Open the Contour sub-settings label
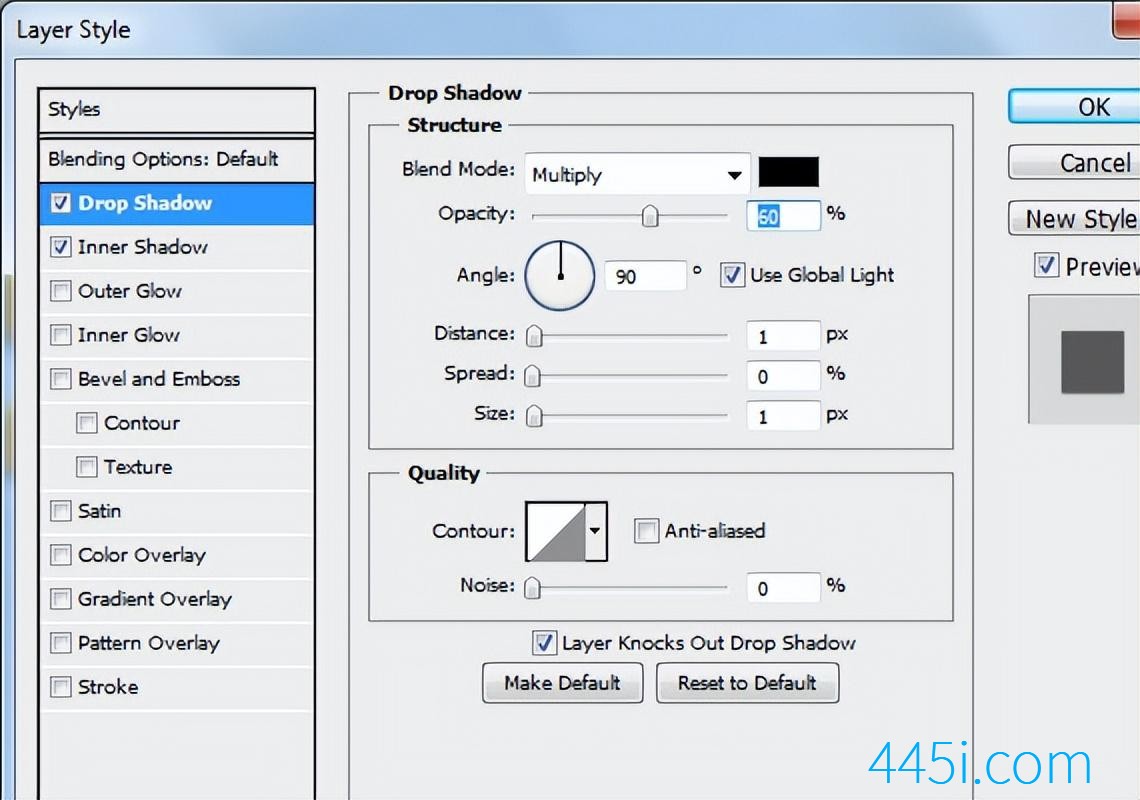The height and width of the screenshot is (800, 1140). (142, 423)
